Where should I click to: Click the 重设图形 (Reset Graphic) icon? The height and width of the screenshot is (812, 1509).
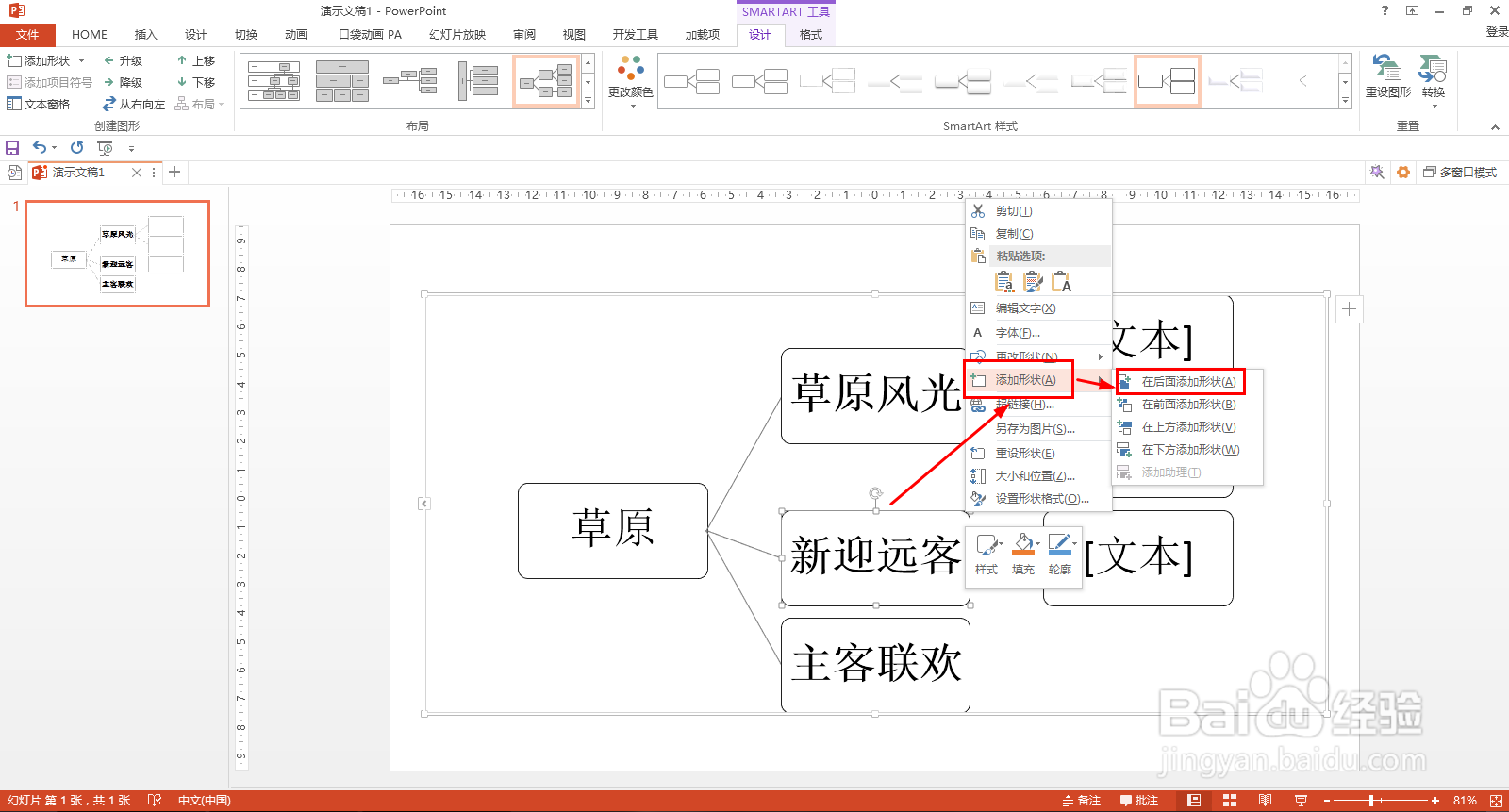[x=1387, y=69]
